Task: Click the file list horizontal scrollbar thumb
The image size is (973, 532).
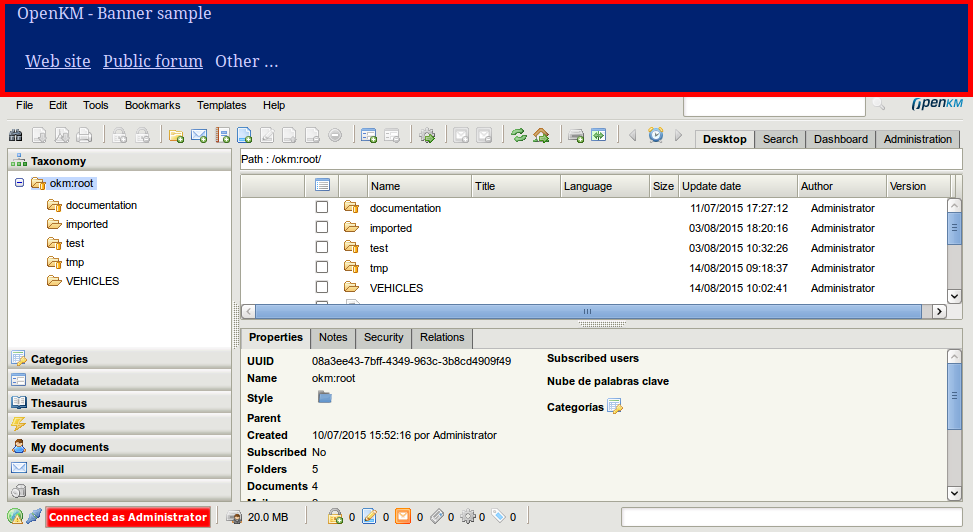Action: (x=588, y=311)
